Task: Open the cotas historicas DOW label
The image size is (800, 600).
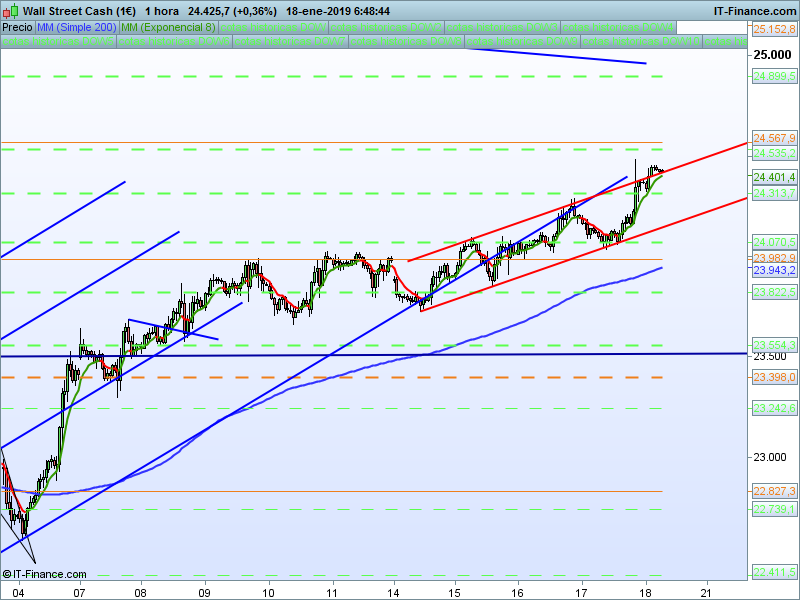Action: 273,28
